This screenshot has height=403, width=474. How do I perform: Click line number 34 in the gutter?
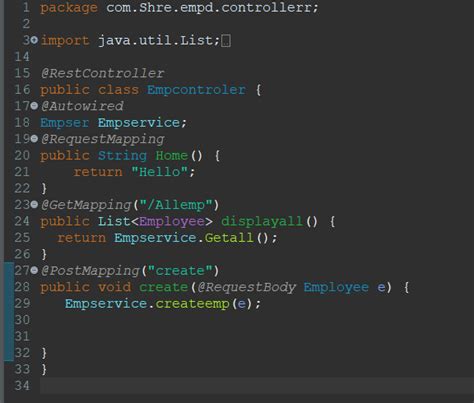[x=22, y=386]
